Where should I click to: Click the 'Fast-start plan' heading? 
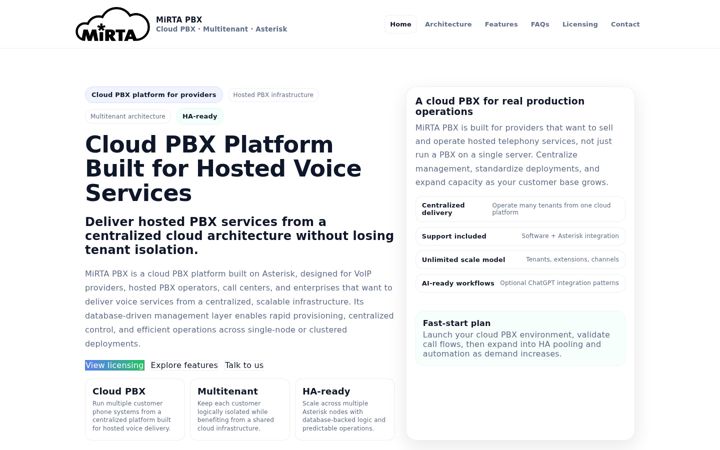coord(456,323)
